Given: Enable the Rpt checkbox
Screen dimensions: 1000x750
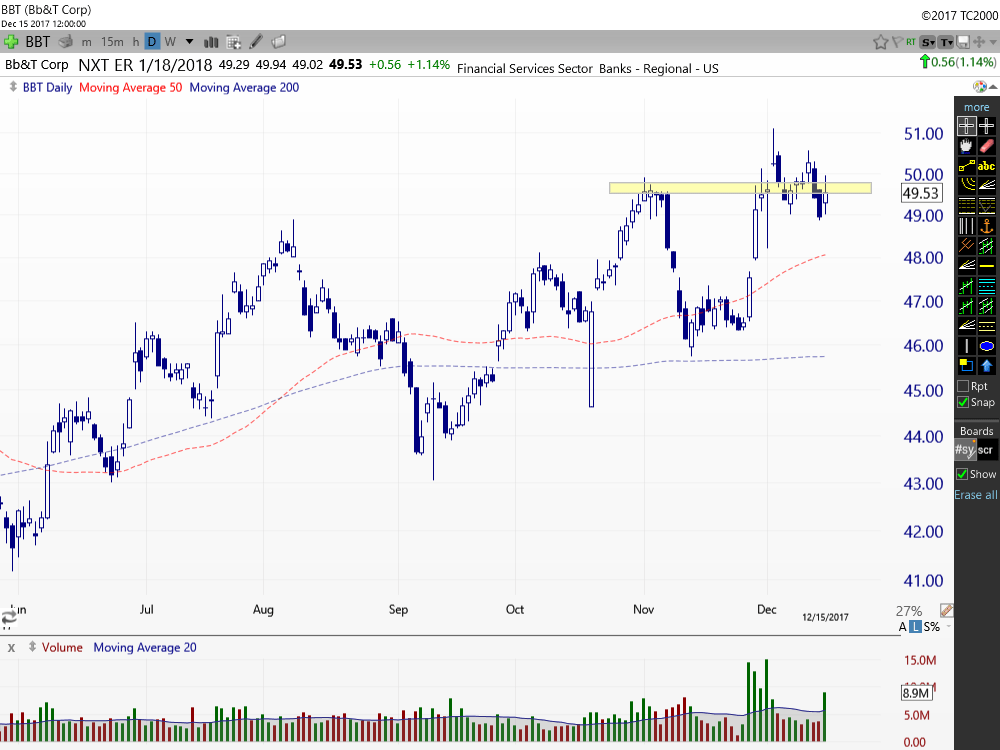Looking at the screenshot, I should pos(963,386).
